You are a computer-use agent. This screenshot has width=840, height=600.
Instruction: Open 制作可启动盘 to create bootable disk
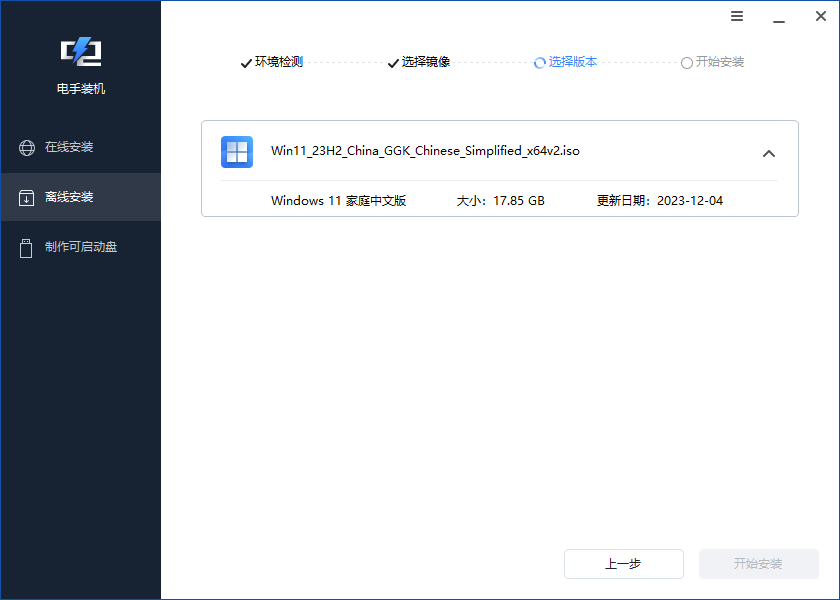point(80,247)
